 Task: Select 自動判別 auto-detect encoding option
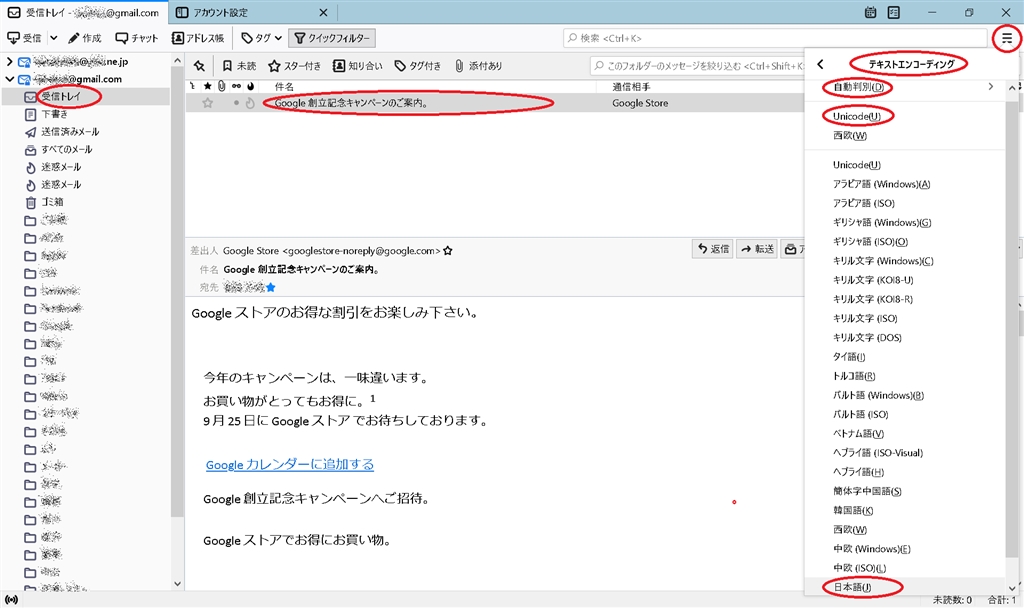click(x=858, y=87)
